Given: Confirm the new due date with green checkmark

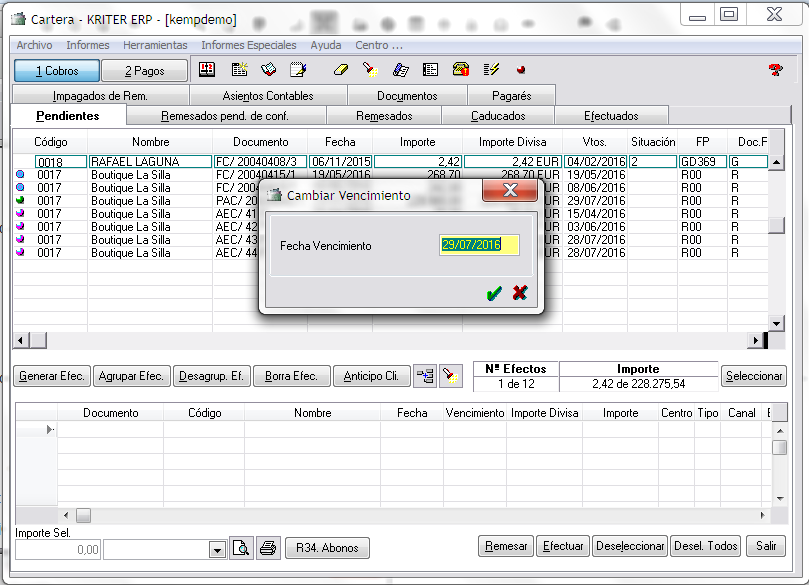Looking at the screenshot, I should [x=494, y=293].
